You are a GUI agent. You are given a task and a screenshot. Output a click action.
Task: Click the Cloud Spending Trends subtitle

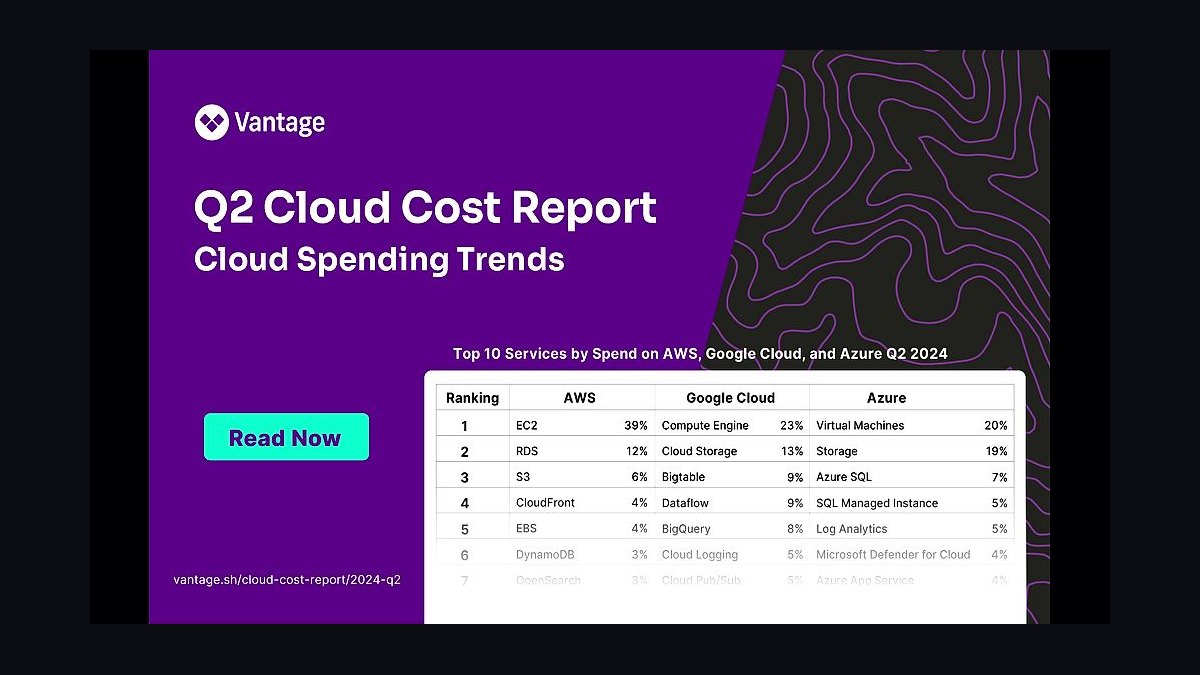[x=379, y=259]
